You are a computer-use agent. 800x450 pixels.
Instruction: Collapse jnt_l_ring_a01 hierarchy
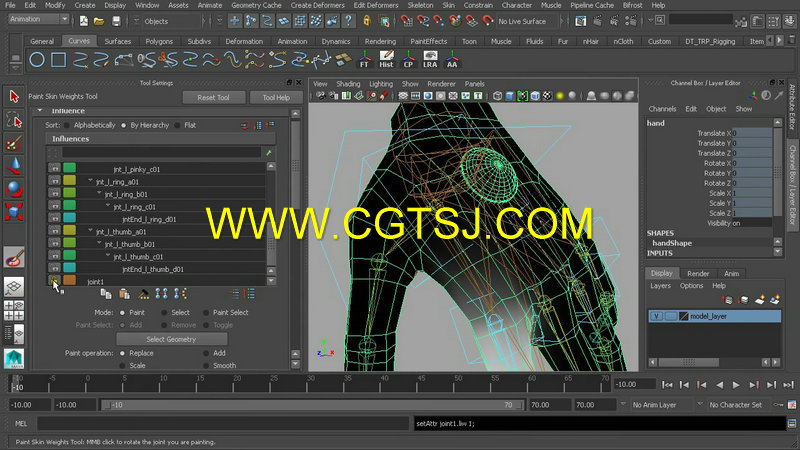91,181
